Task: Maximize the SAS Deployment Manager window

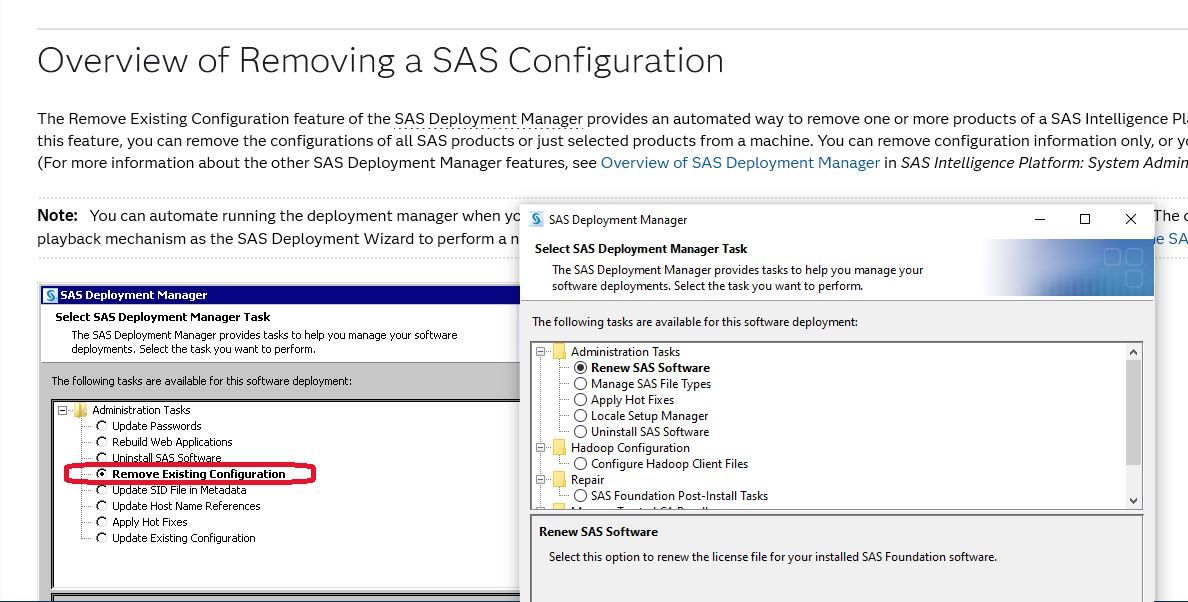Action: pos(1085,220)
